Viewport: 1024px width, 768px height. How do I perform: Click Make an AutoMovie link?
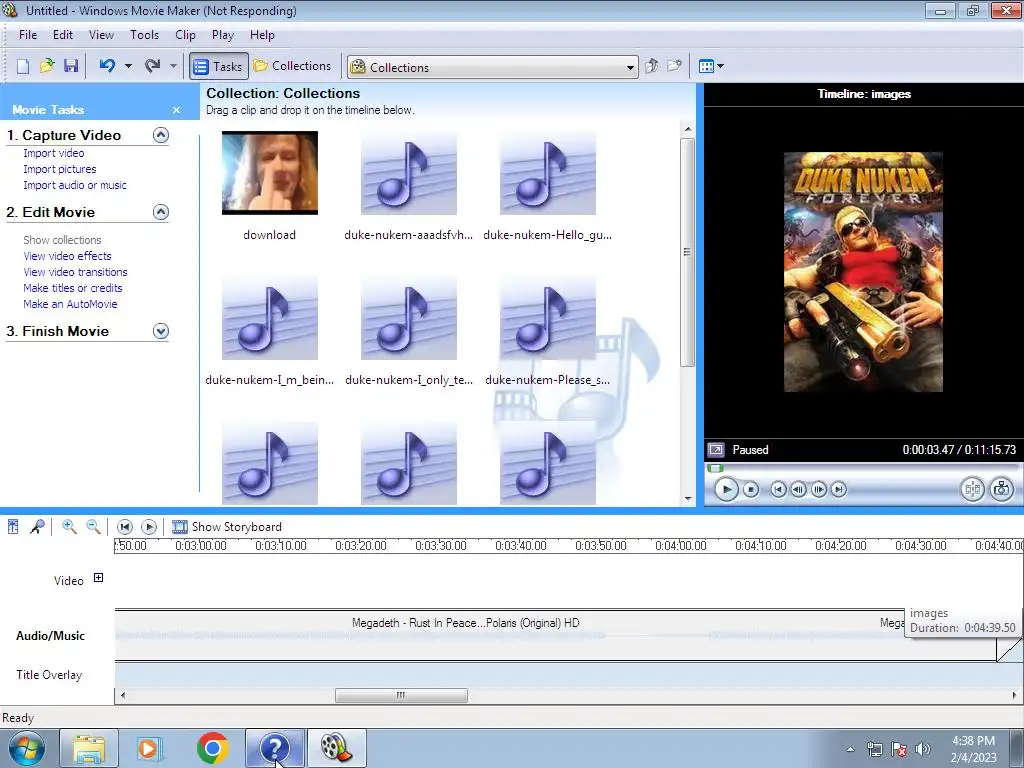tap(70, 304)
